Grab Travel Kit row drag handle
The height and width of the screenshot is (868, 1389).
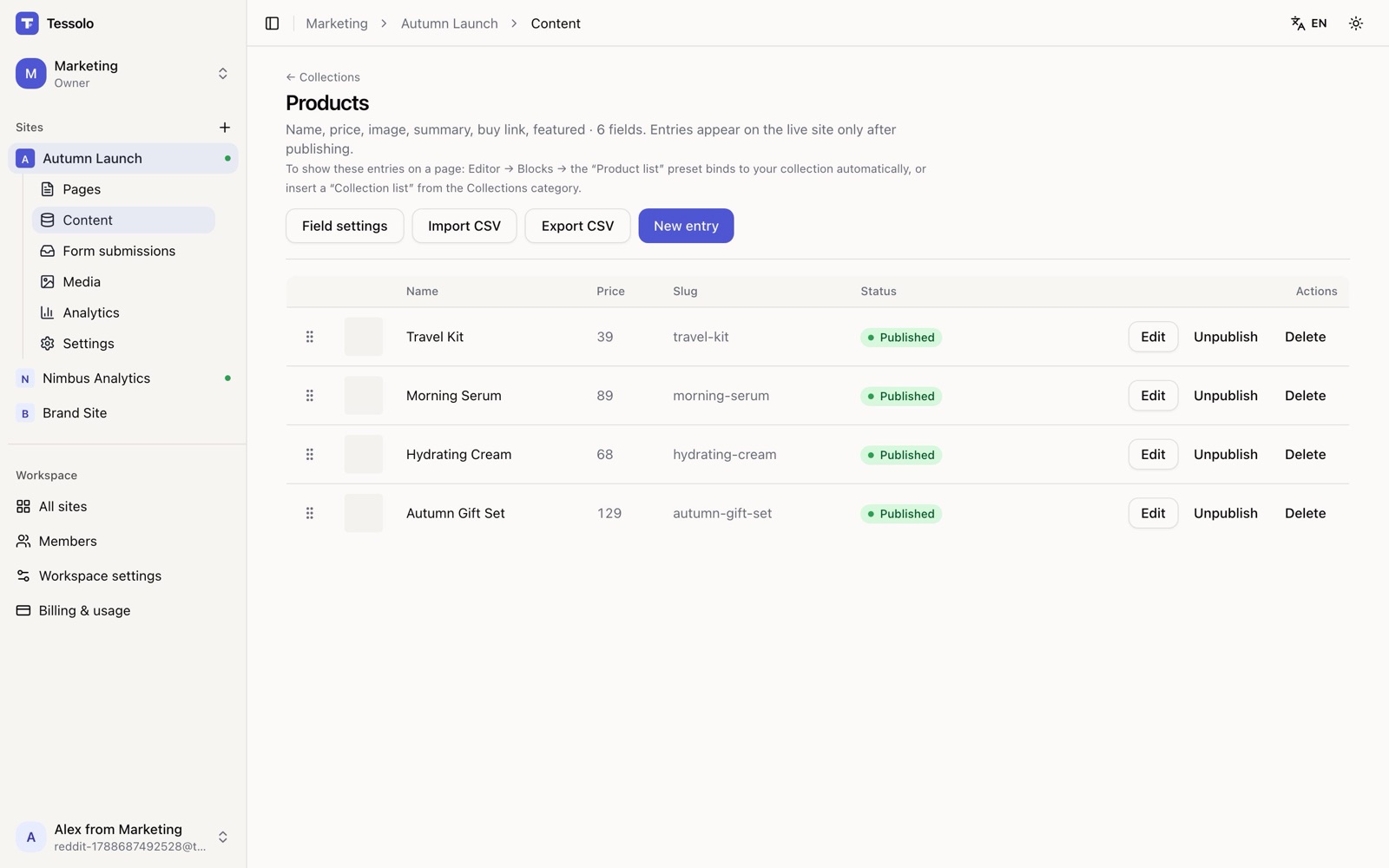[x=310, y=337]
